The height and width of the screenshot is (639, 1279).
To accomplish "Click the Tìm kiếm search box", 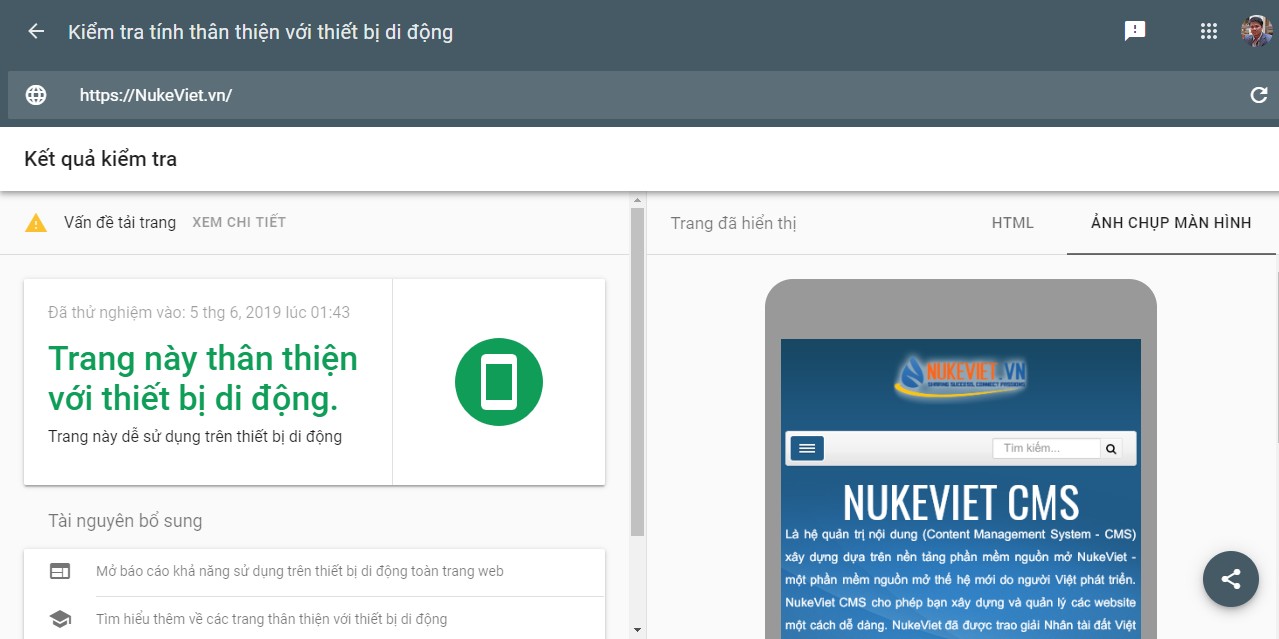I will pos(1045,448).
